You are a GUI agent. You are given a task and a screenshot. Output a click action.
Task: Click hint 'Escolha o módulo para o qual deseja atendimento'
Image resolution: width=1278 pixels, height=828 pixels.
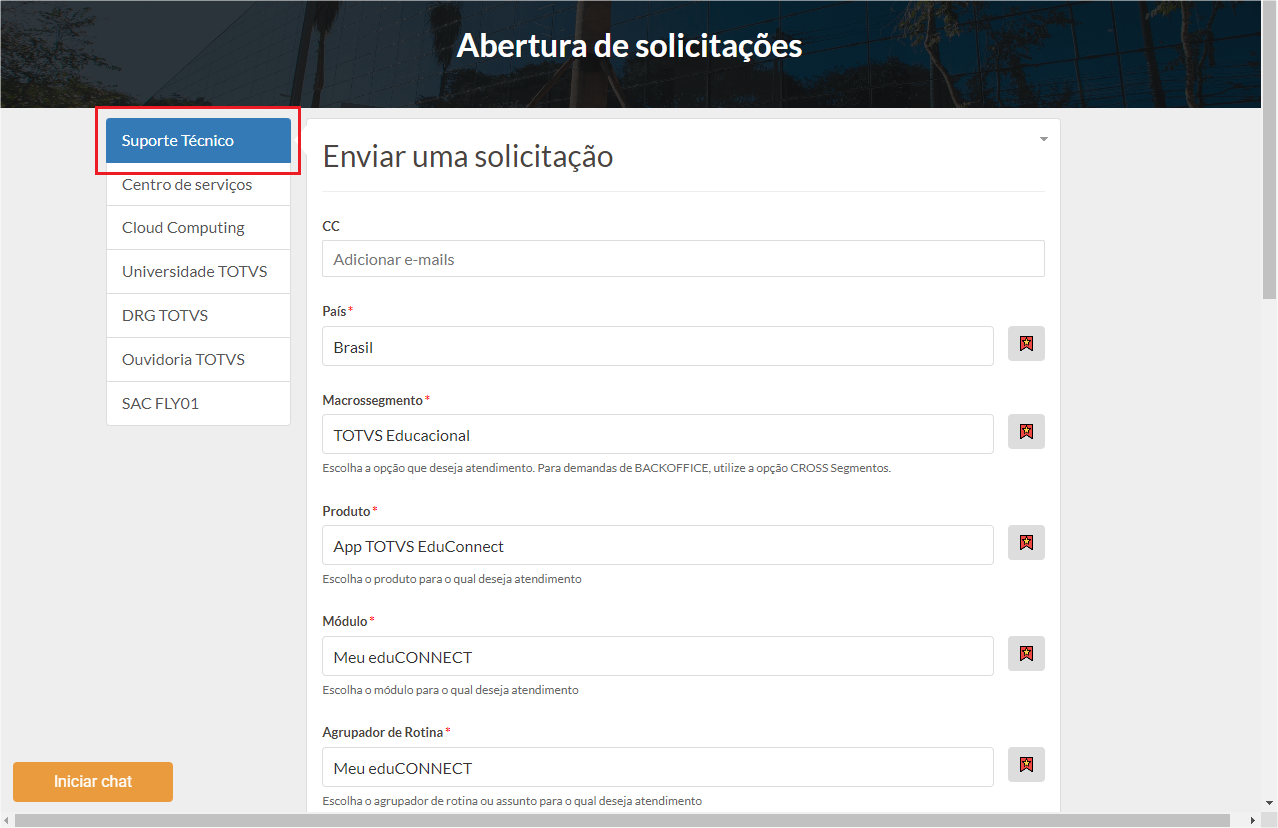click(450, 690)
